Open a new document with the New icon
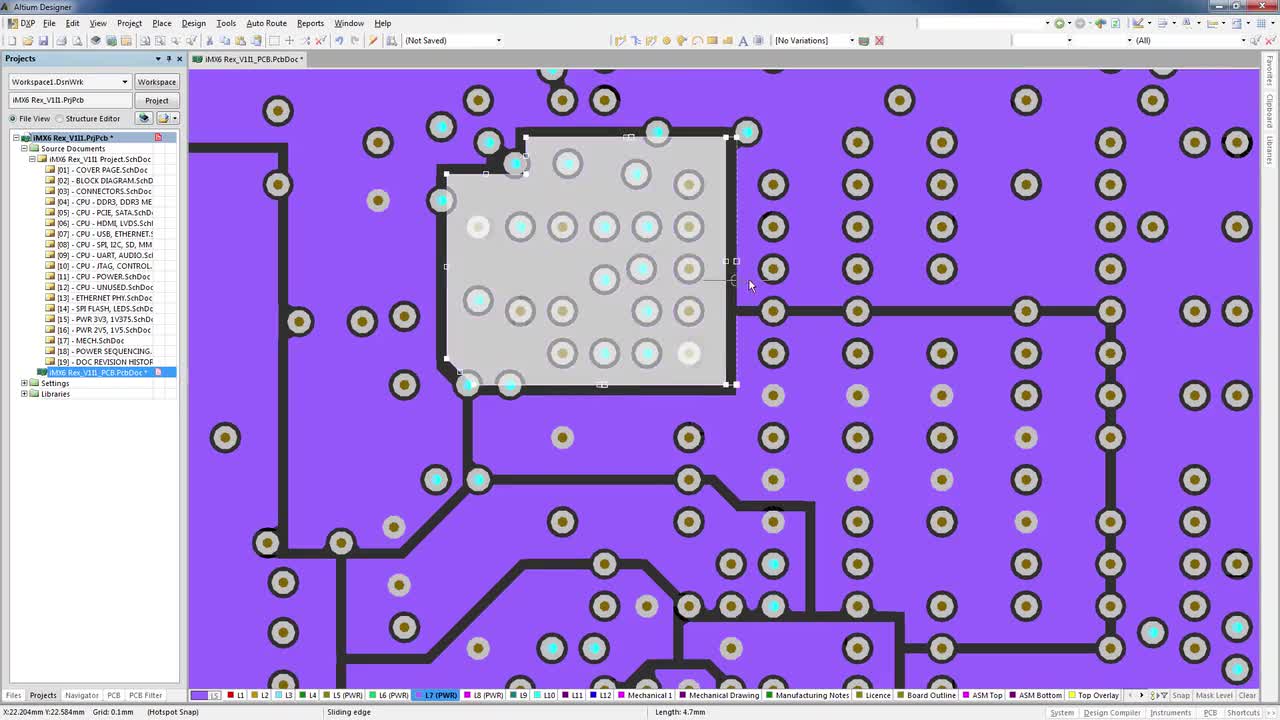The width and height of the screenshot is (1280, 720). coord(12,40)
